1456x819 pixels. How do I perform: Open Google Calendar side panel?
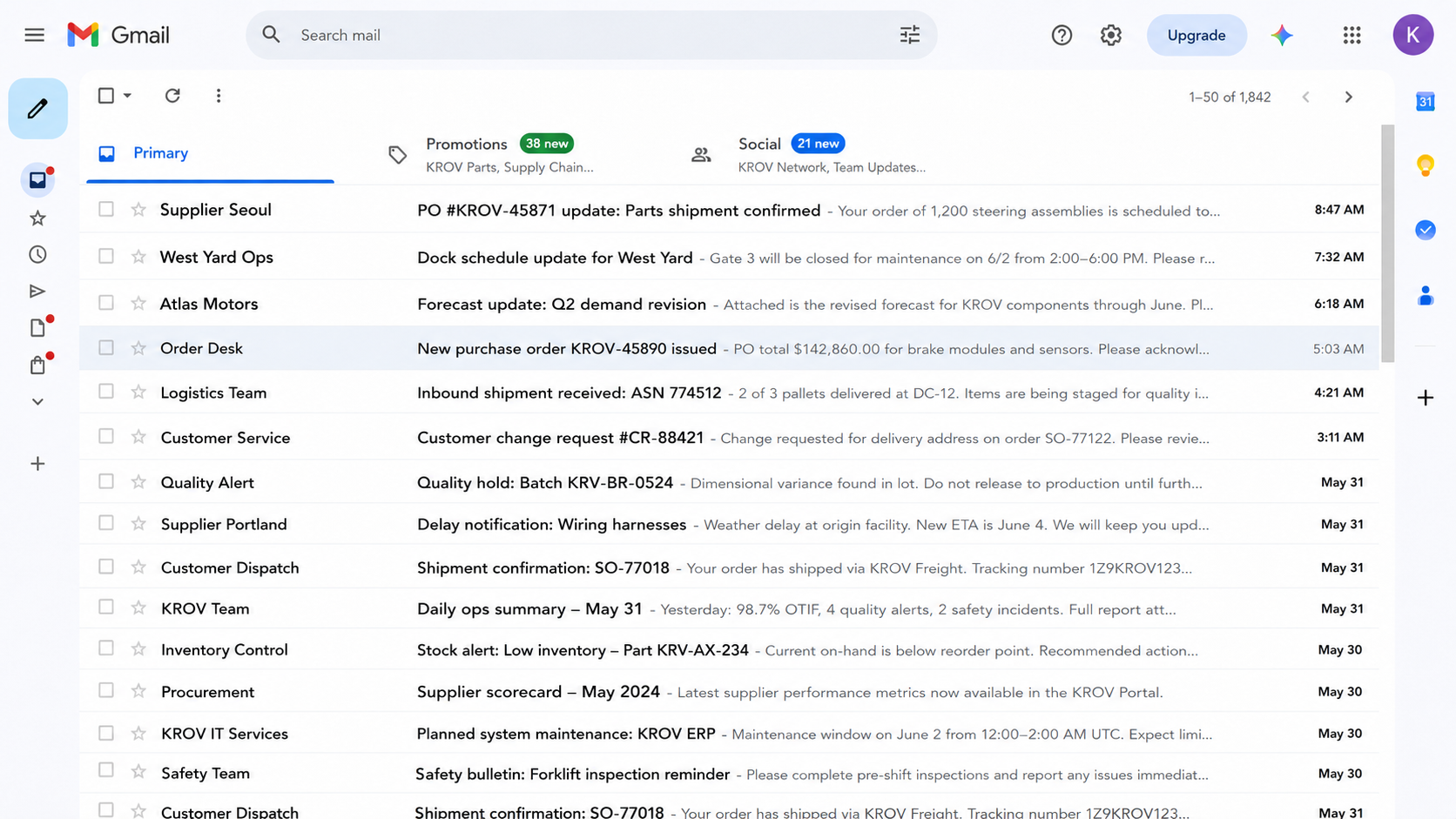pos(1425,102)
